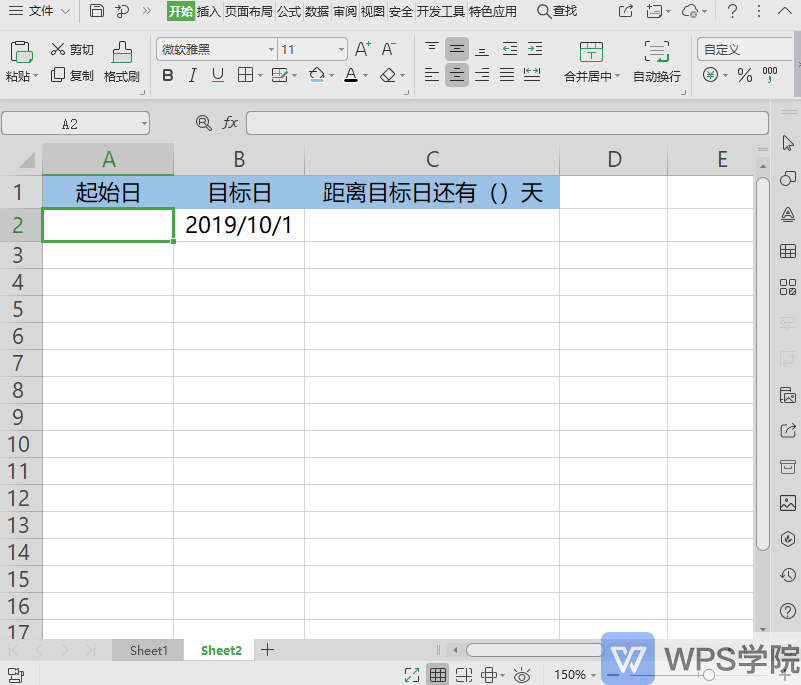Expand the borders dropdown arrow

261,76
